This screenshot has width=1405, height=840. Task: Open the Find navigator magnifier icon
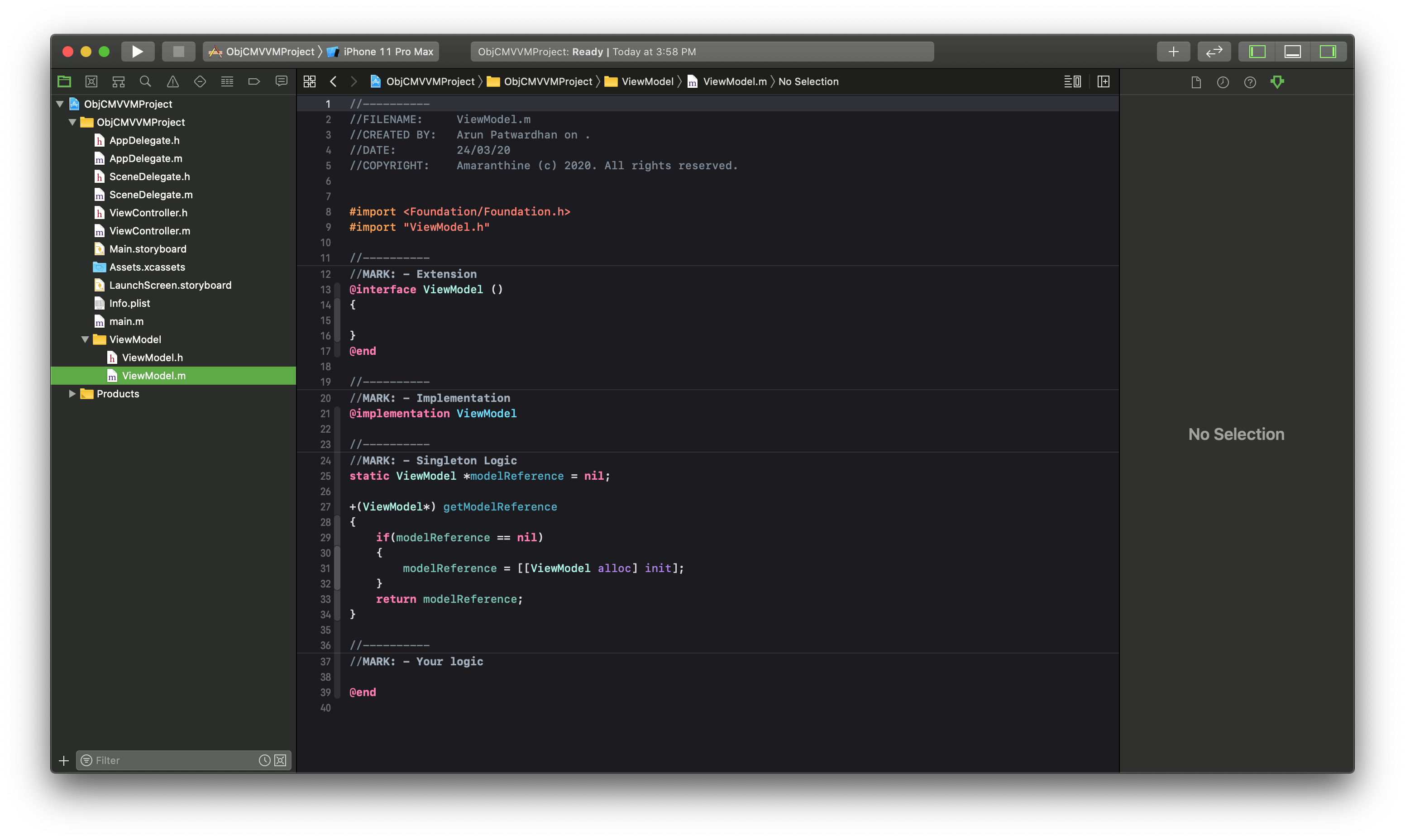[145, 81]
